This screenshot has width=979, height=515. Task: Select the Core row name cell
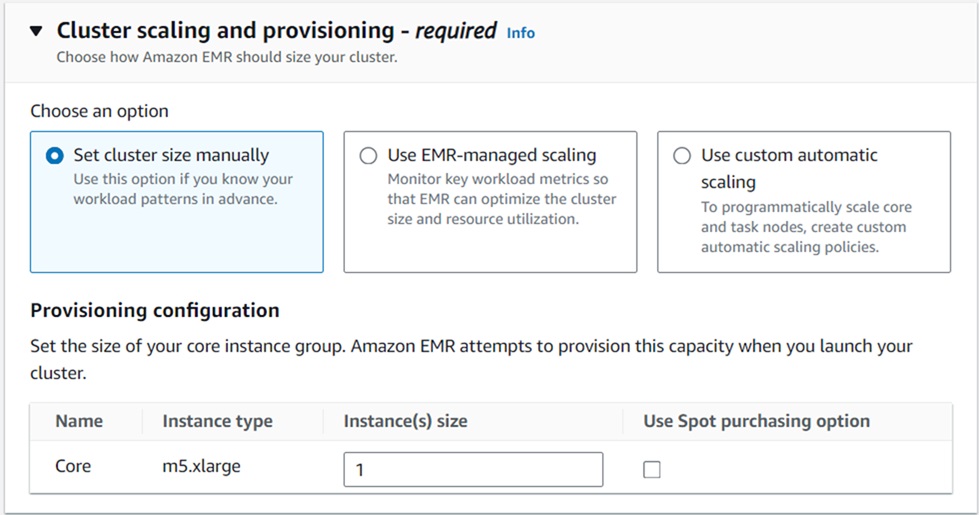pos(73,467)
